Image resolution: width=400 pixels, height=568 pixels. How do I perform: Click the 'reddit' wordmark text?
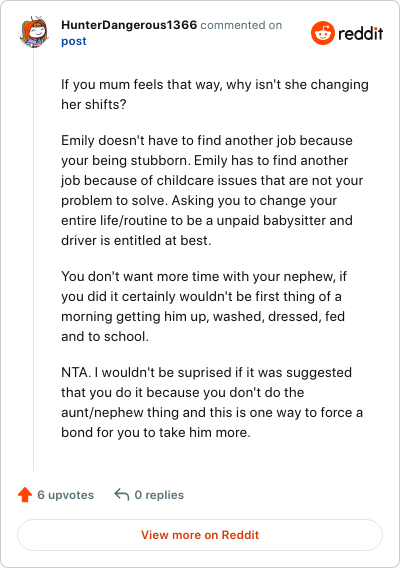(361, 33)
